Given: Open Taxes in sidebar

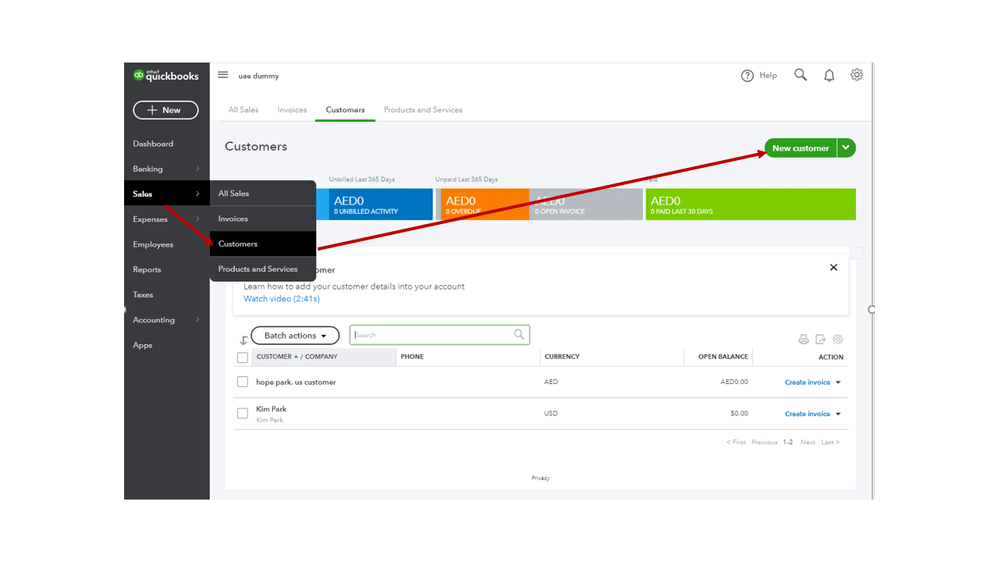Looking at the screenshot, I should [x=143, y=294].
